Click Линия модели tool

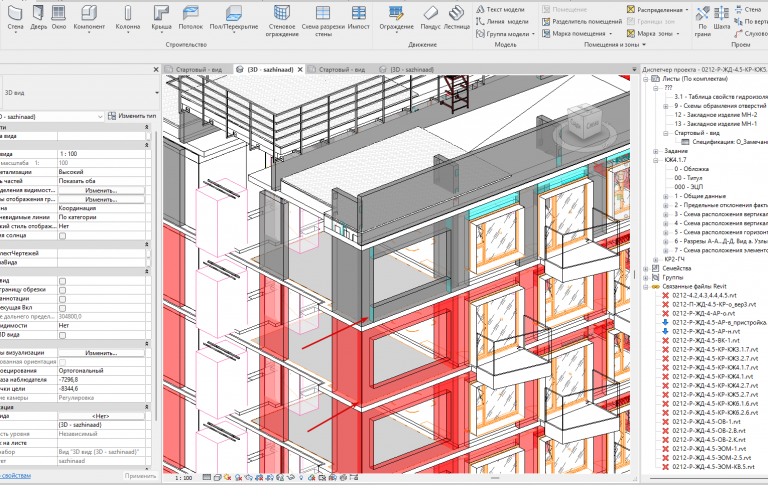502,22
